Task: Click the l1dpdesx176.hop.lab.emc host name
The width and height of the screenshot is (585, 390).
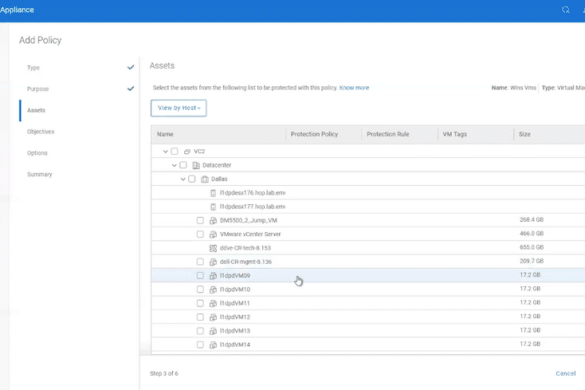Action: tap(253, 193)
